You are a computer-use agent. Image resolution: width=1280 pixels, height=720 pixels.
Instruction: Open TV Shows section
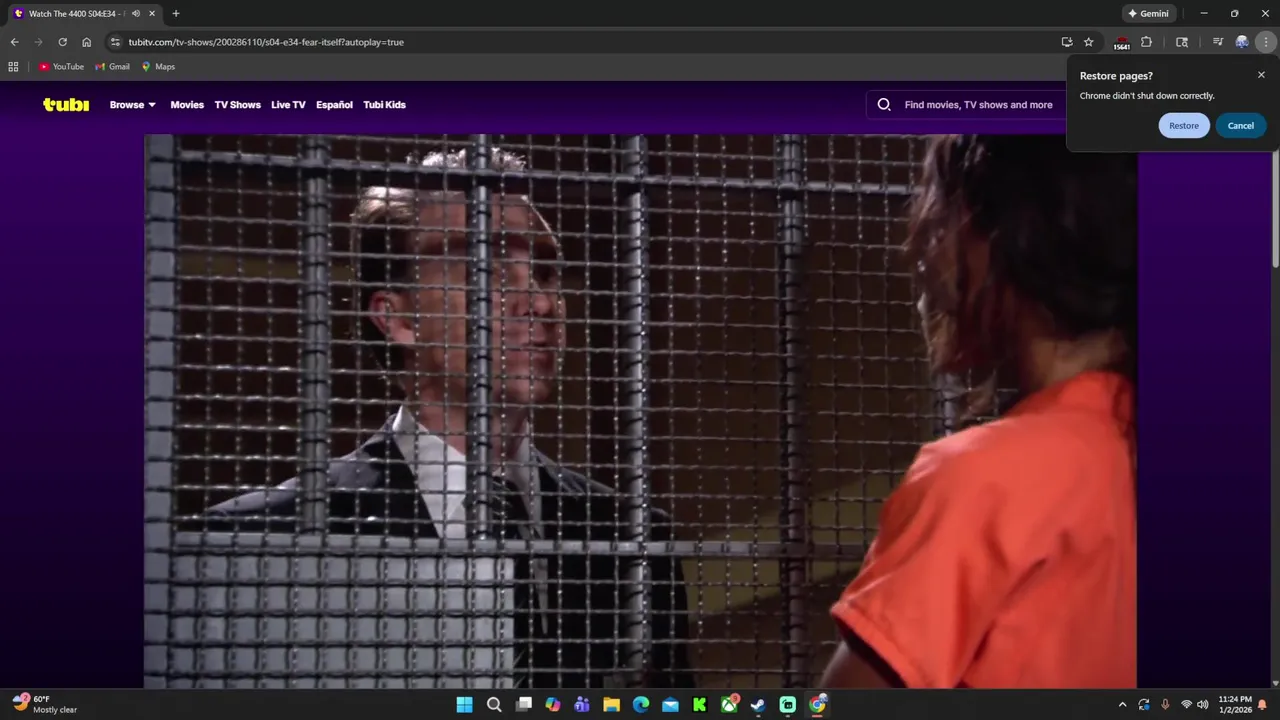(x=237, y=105)
